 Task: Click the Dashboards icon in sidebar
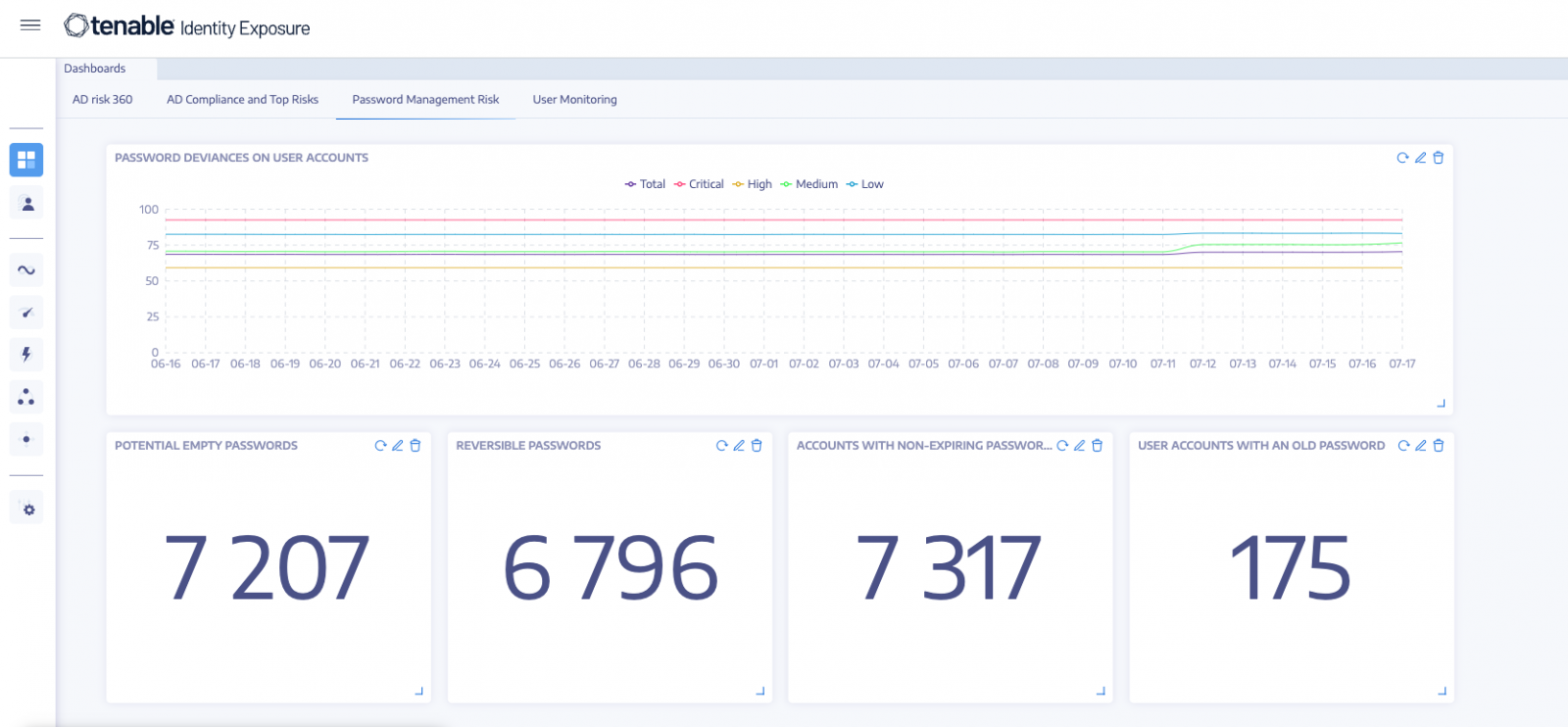pos(26,160)
